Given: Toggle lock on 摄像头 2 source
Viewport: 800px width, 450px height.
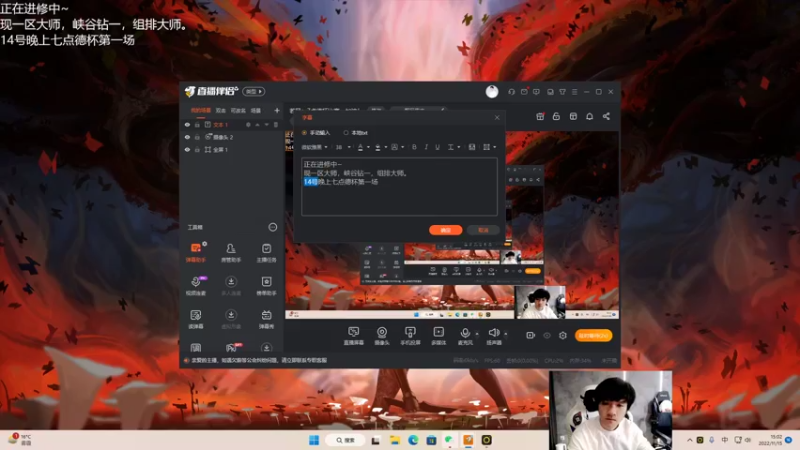Looking at the screenshot, I should click(x=197, y=137).
